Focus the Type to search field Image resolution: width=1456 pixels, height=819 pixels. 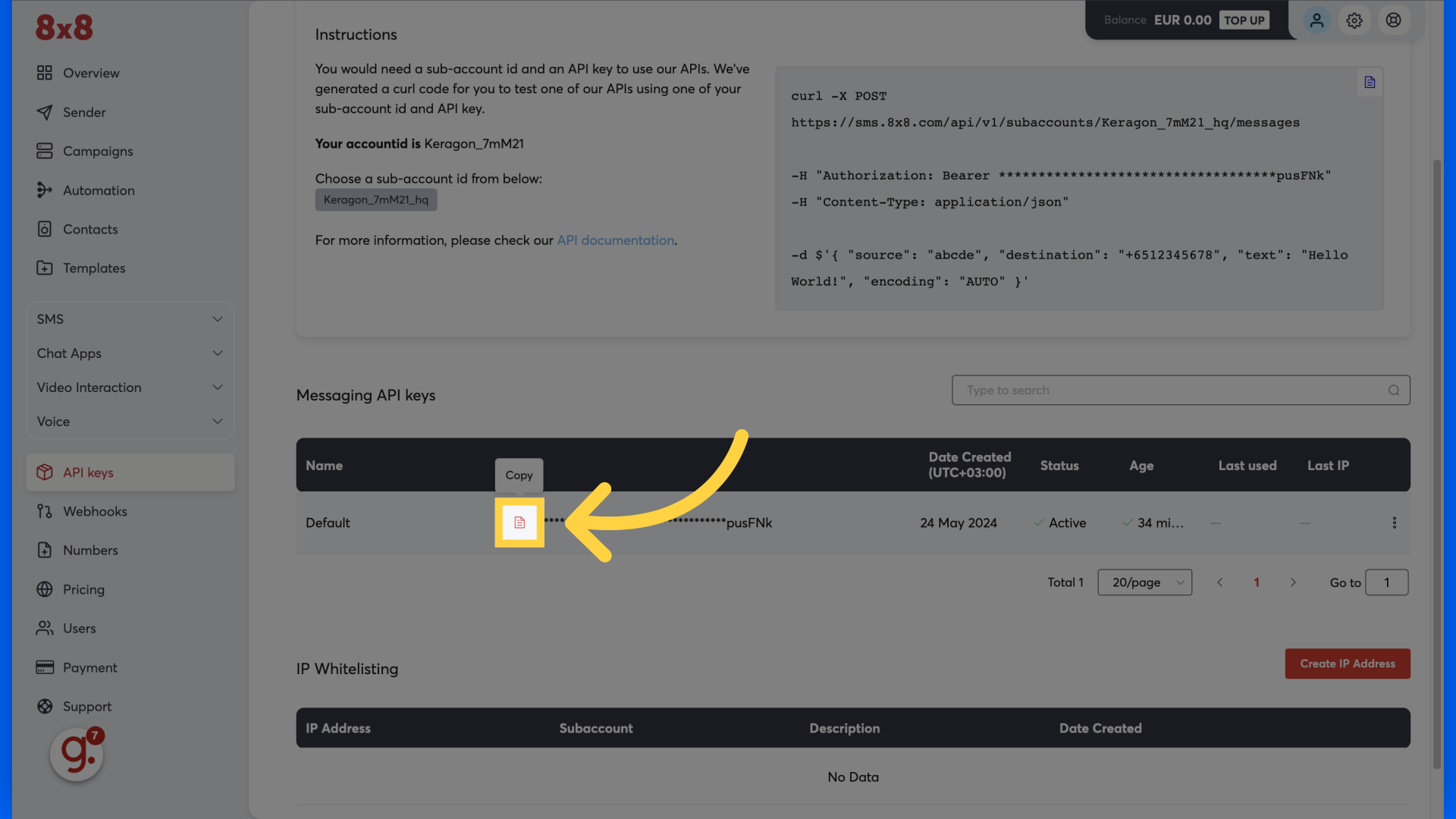[1181, 390]
